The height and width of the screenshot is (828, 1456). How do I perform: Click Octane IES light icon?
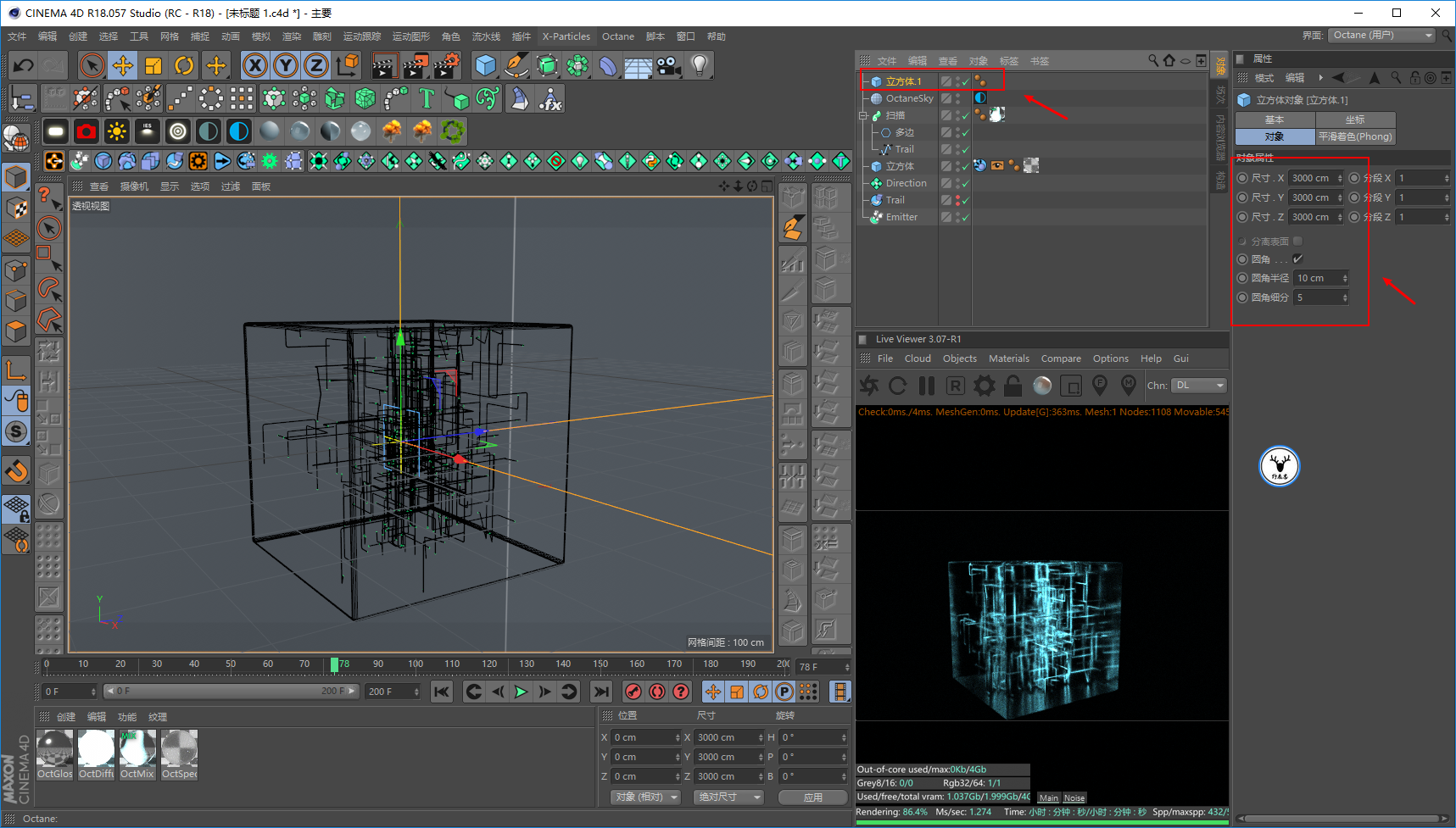point(147,131)
